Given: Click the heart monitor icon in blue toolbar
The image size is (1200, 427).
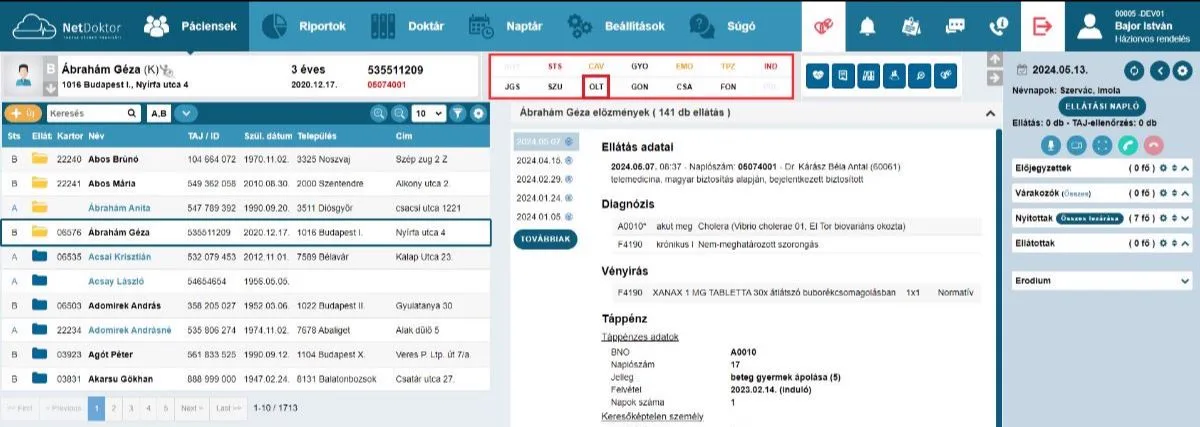Looking at the screenshot, I should (x=819, y=75).
